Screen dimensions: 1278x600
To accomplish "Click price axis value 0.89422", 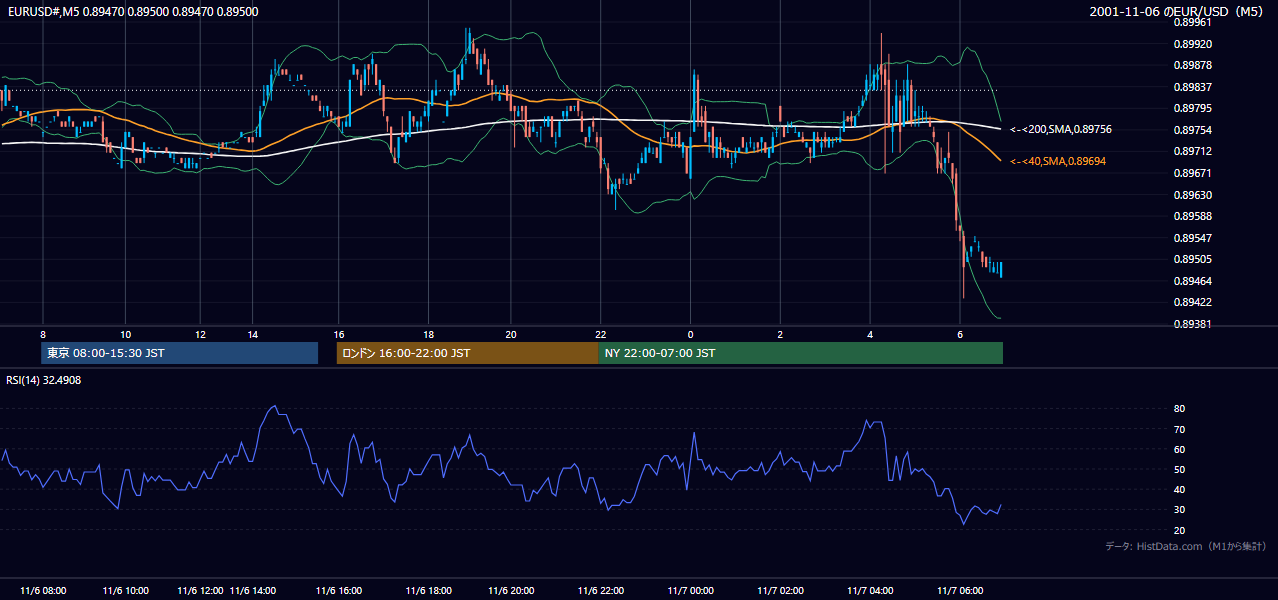I will [x=1192, y=302].
